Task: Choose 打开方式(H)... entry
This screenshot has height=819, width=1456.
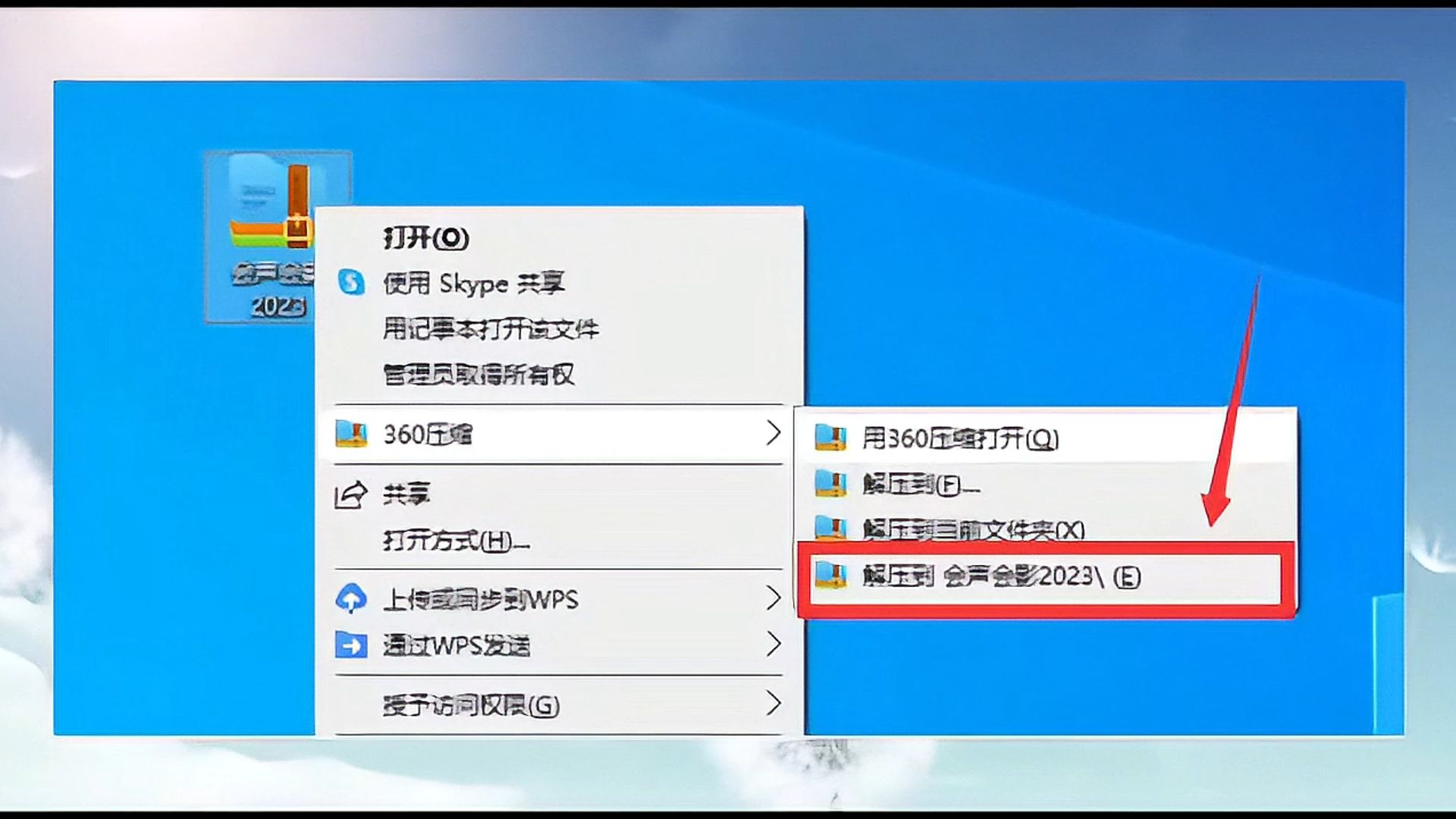Action: coord(560,541)
